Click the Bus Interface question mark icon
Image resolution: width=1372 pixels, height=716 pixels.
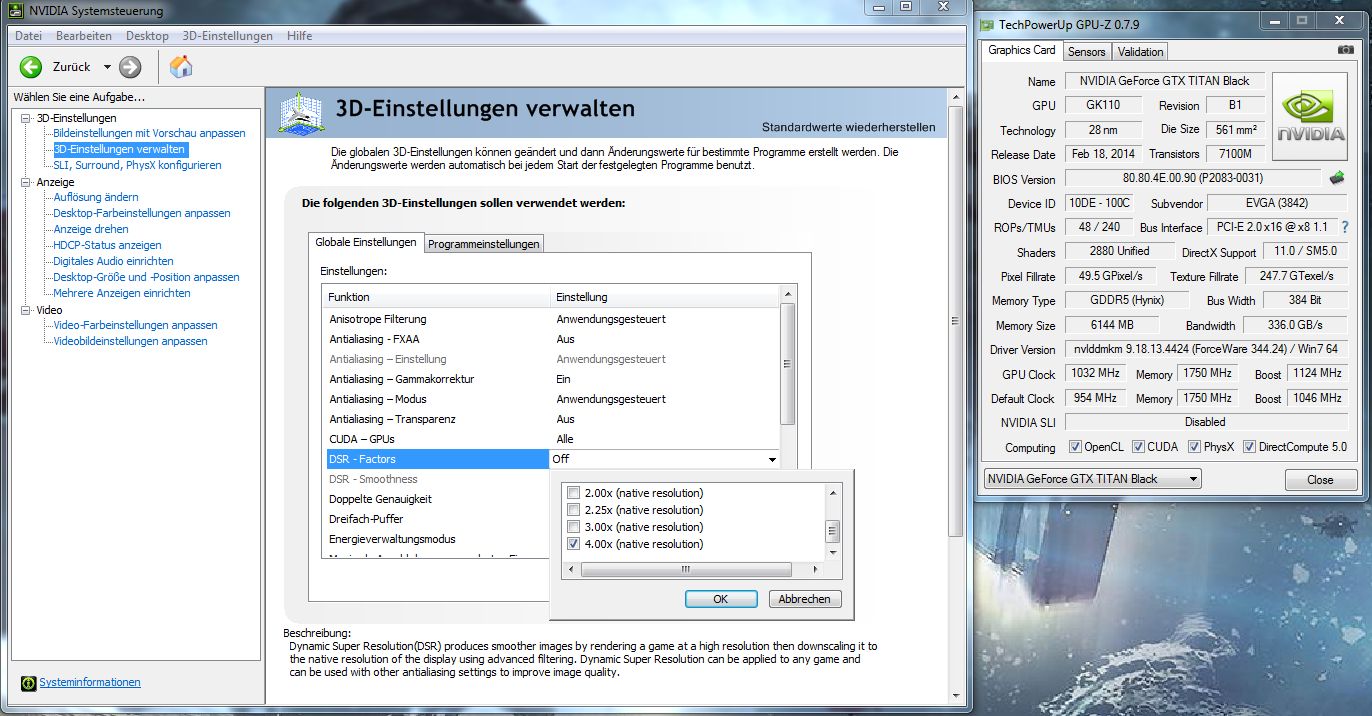[1345, 227]
